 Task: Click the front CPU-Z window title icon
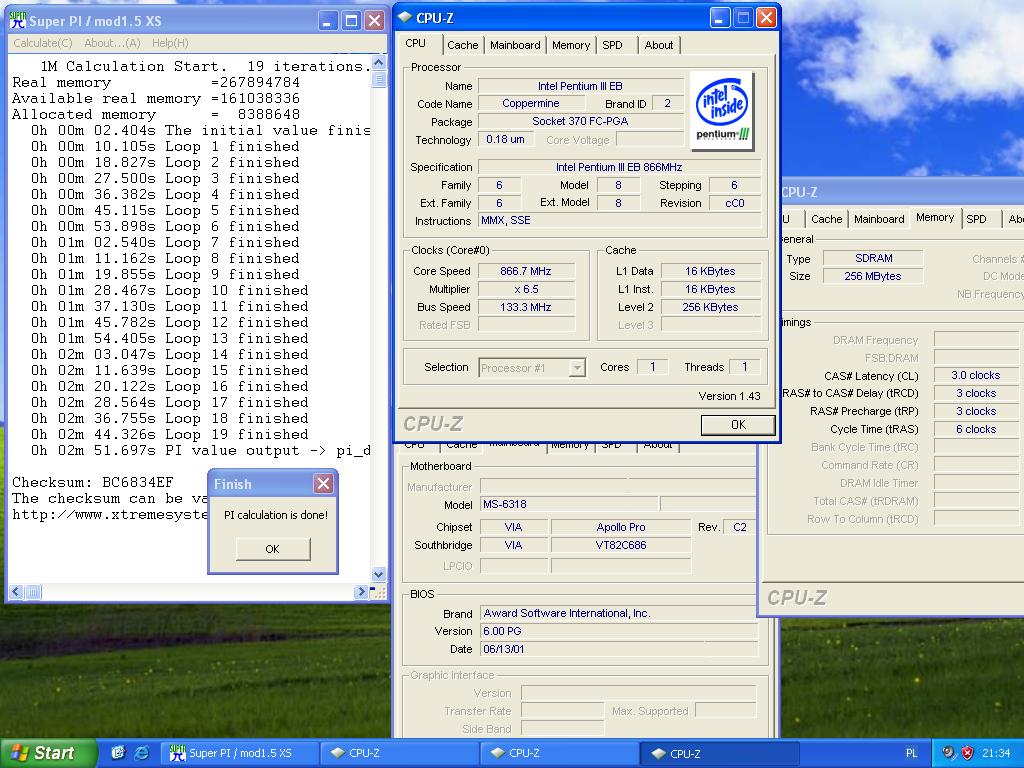coord(405,18)
